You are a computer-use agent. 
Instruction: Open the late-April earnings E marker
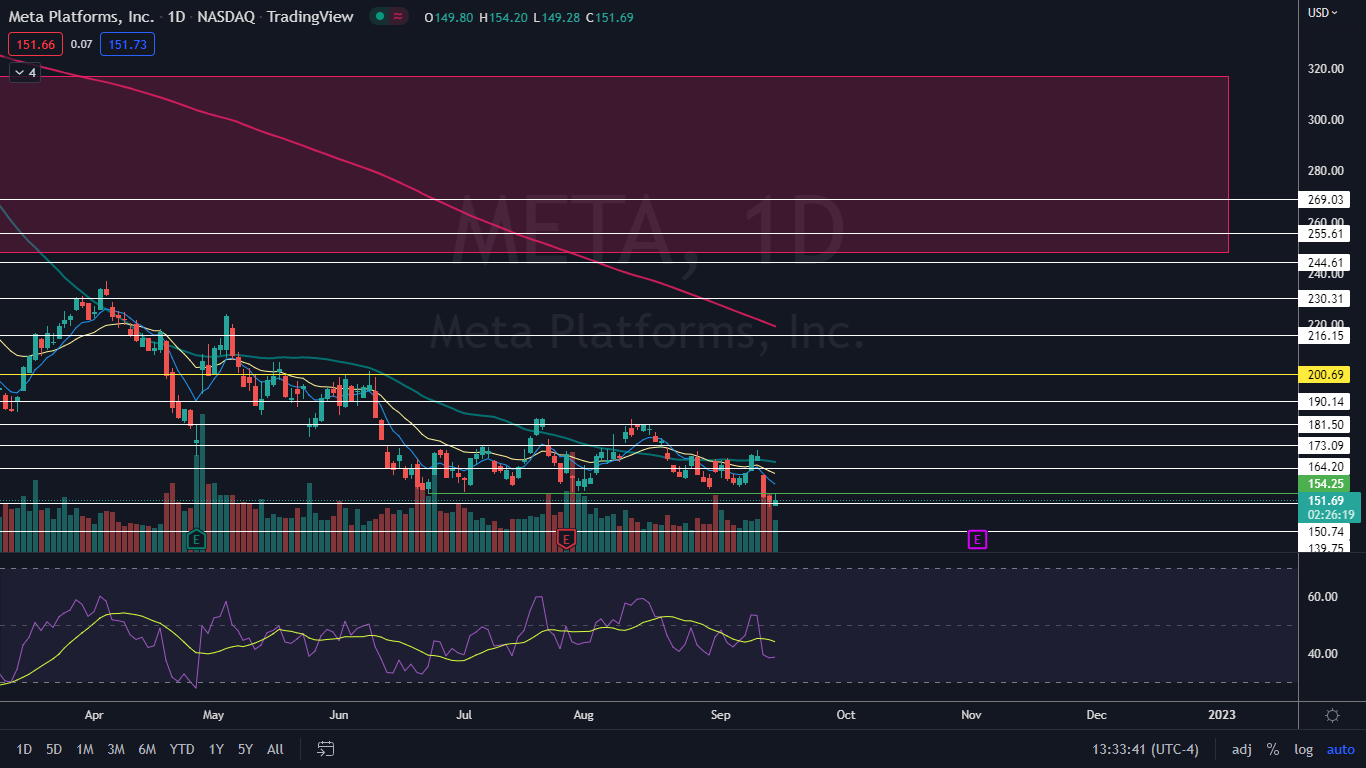pyautogui.click(x=196, y=539)
